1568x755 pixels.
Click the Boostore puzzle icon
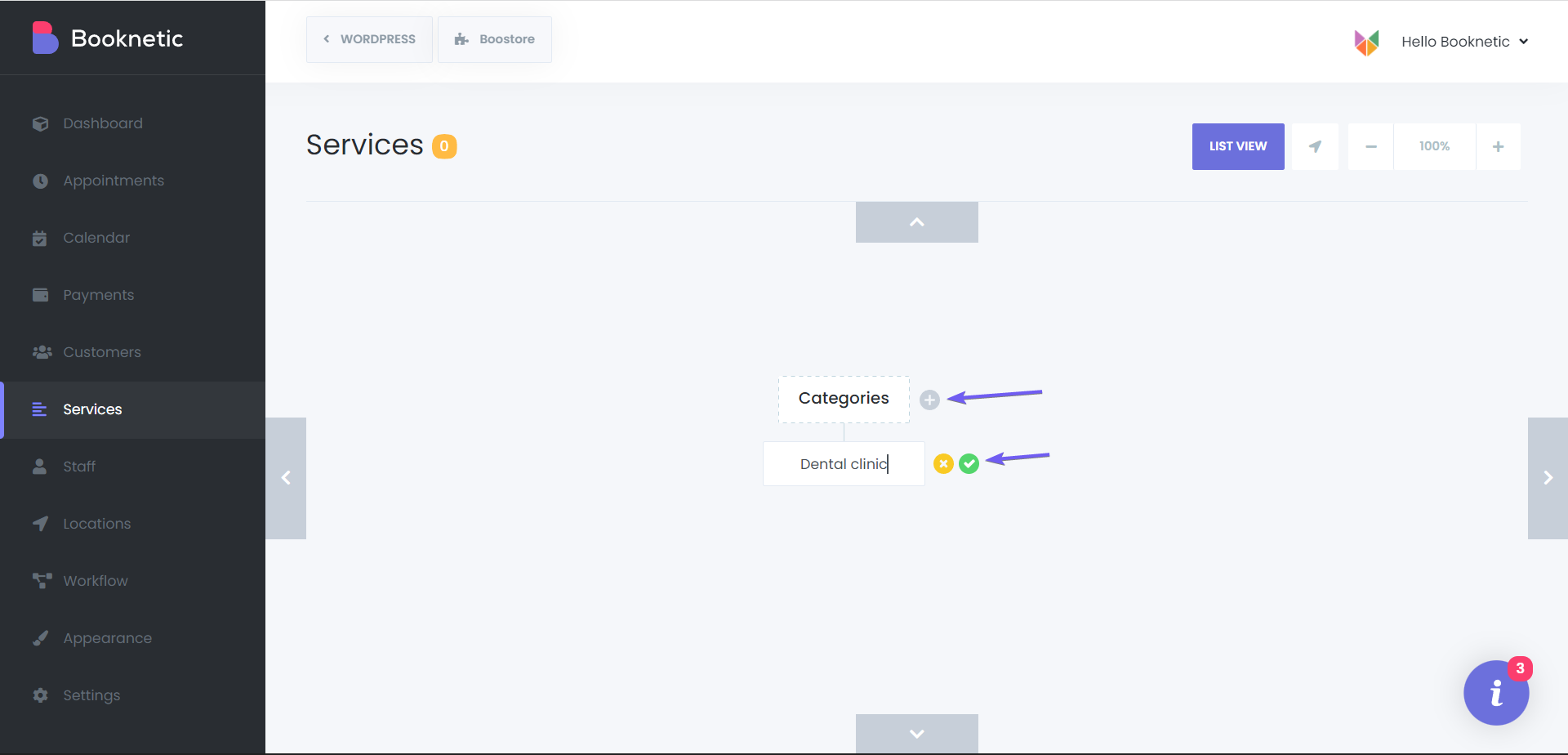click(461, 39)
